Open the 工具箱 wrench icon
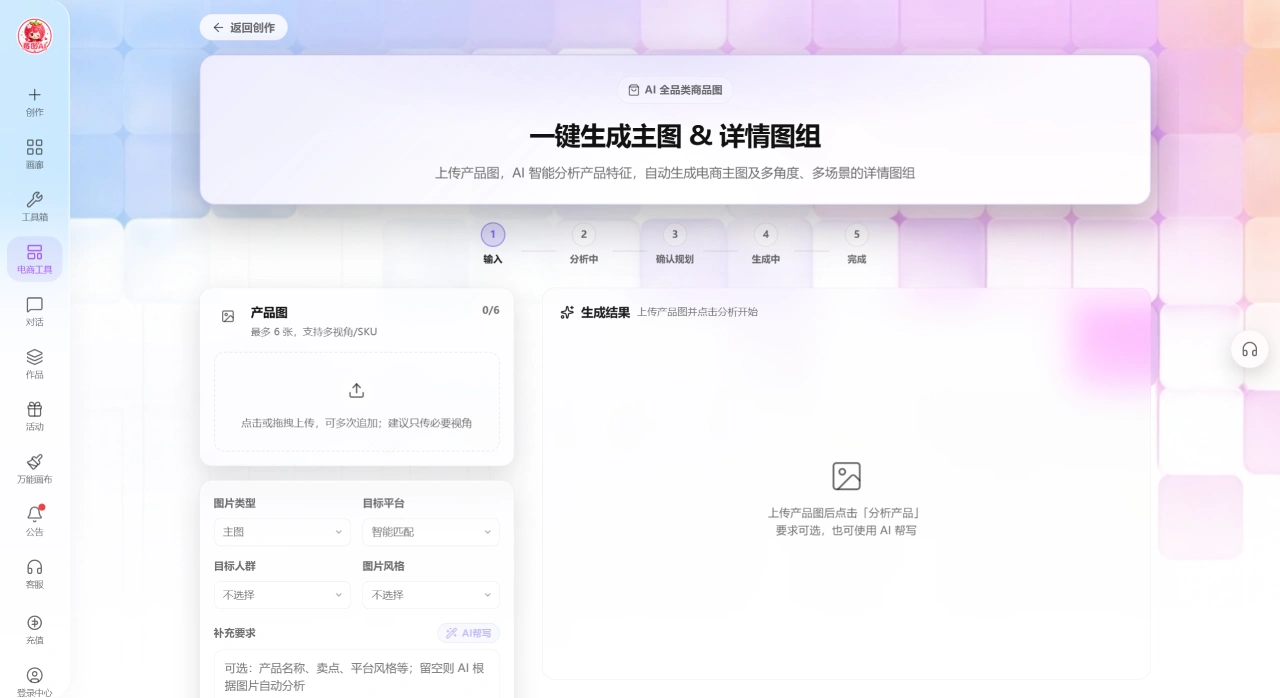This screenshot has height=698, width=1280. pyautogui.click(x=34, y=200)
